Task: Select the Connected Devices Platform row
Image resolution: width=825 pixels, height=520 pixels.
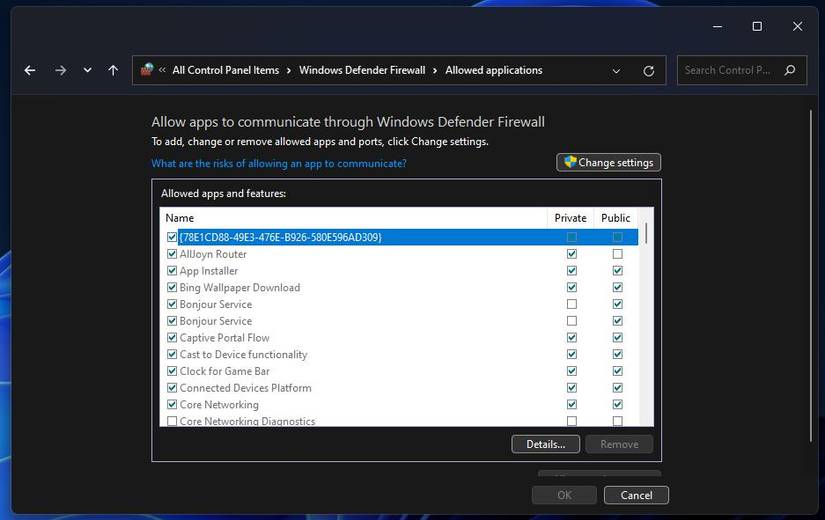Action: pyautogui.click(x=399, y=388)
